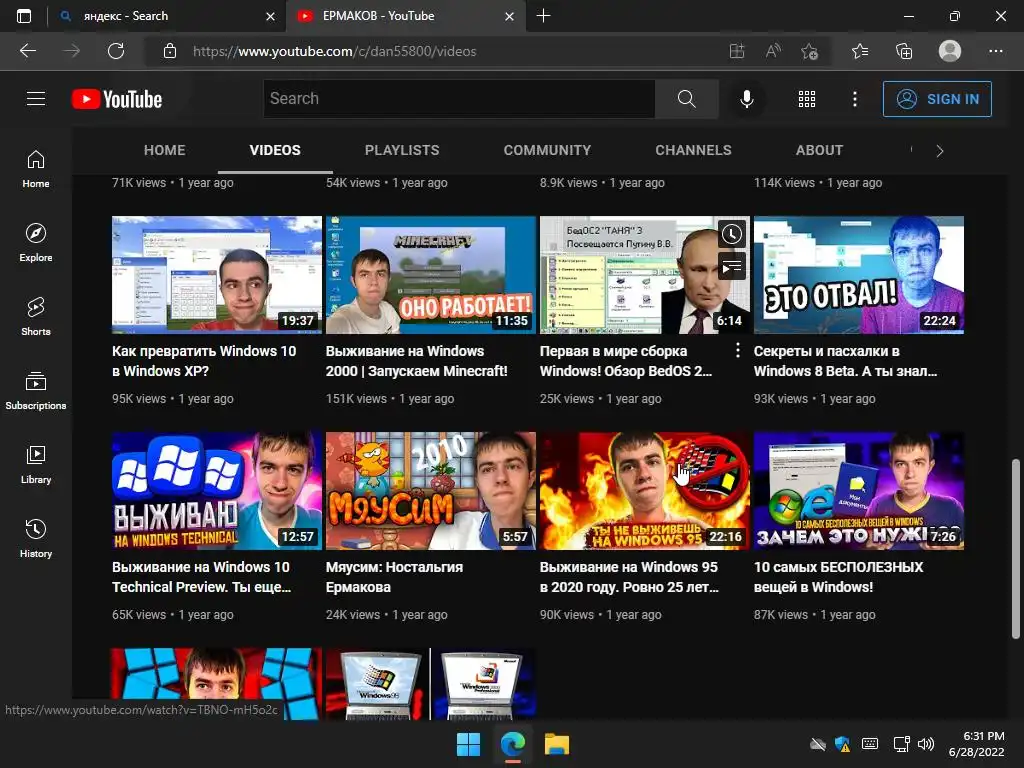
Task: Open File Explorer from the taskbar
Action: pos(557,744)
